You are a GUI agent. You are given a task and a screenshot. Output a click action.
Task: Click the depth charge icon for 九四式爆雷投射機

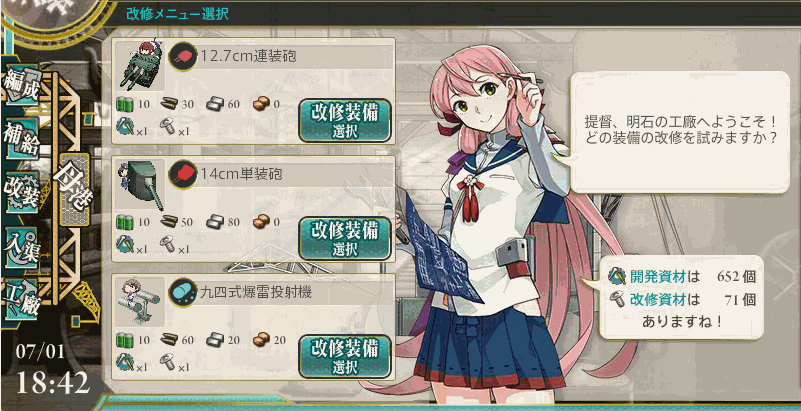click(x=183, y=292)
